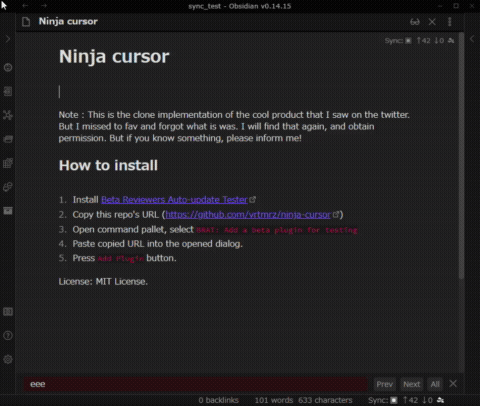Close the search bar
Viewport: 480px width, 406px height.
(453, 384)
